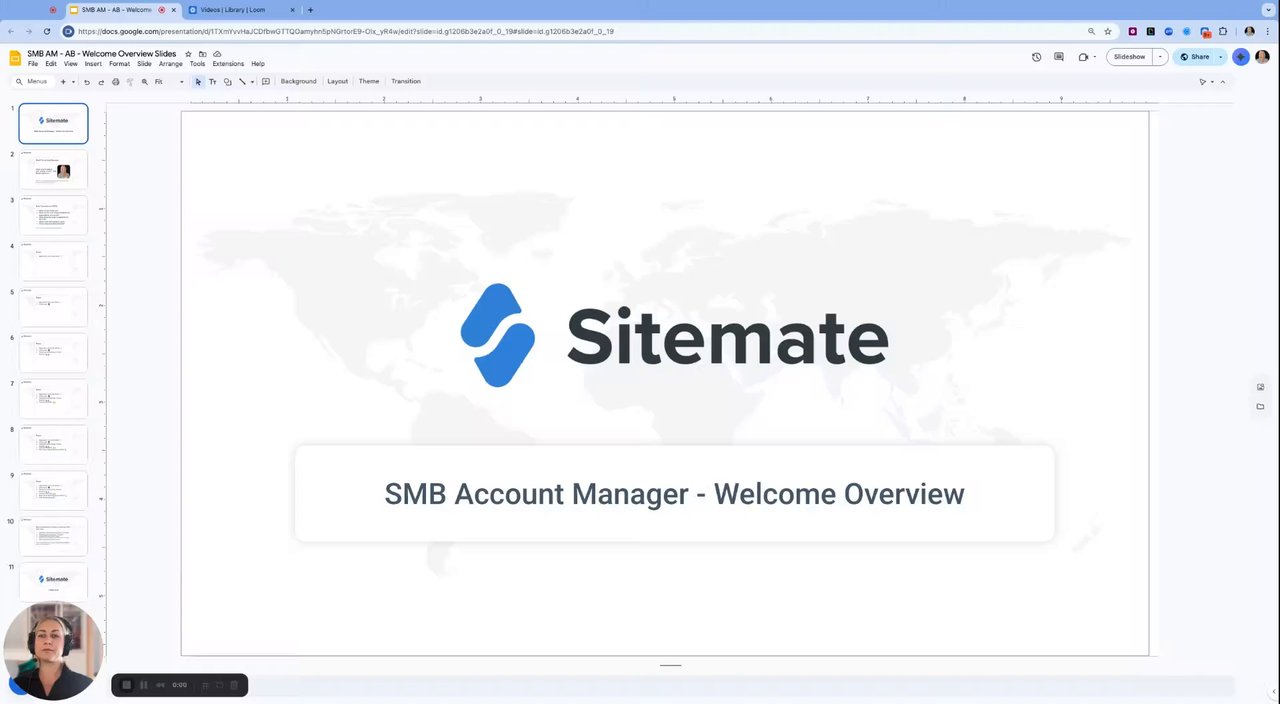Bookmark this page with address-bar star
The image size is (1280, 704).
pos(1108,31)
